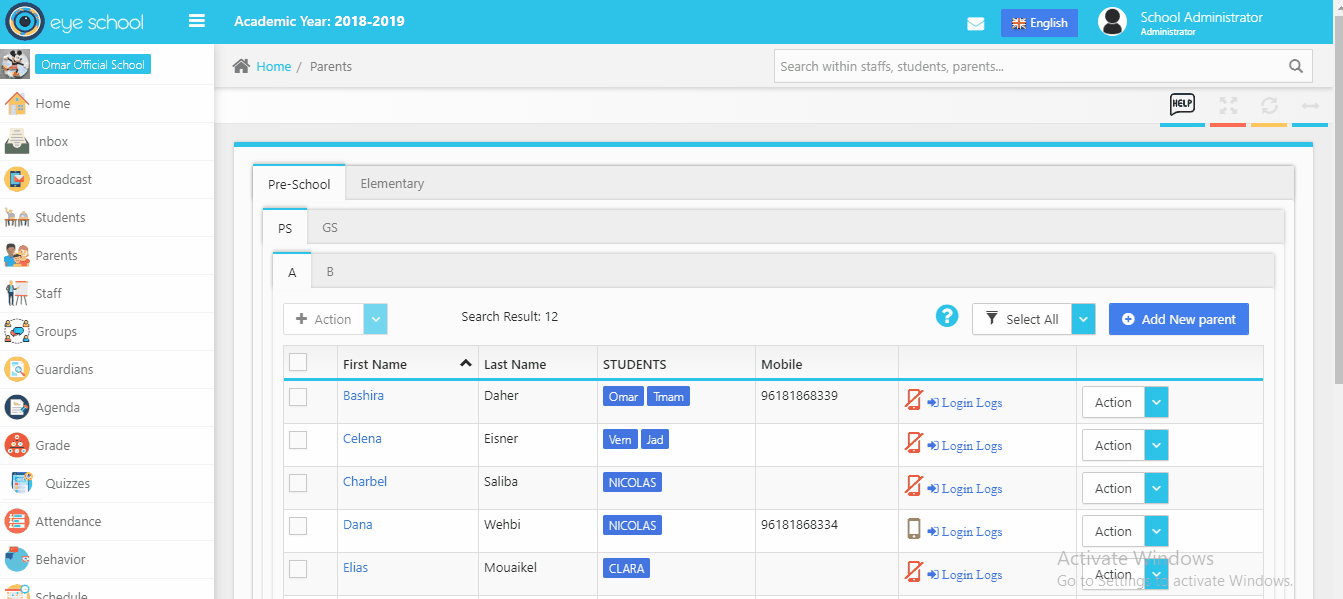Click the Omar Official School badge

pyautogui.click(x=93, y=65)
